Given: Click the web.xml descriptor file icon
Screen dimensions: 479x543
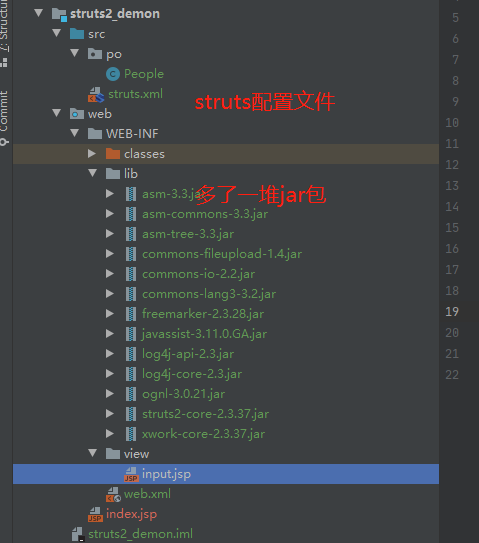Looking at the screenshot, I should click(113, 495).
